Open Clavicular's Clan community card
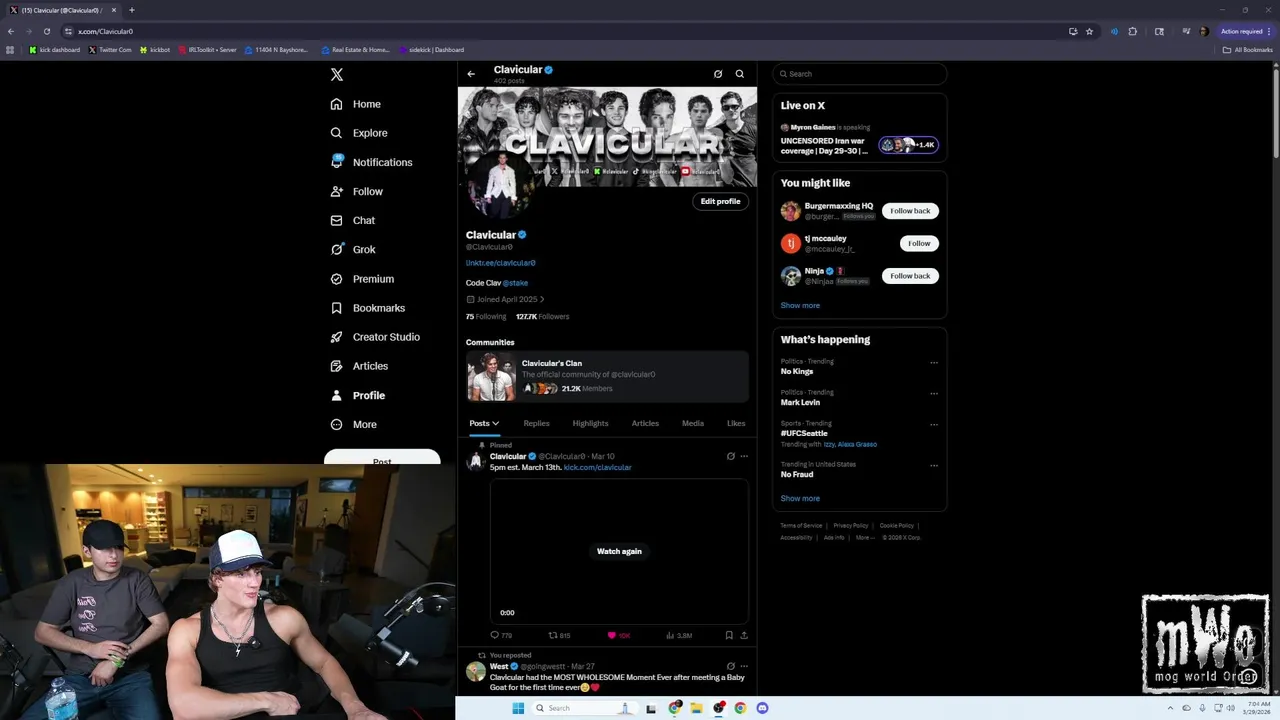 [x=607, y=376]
